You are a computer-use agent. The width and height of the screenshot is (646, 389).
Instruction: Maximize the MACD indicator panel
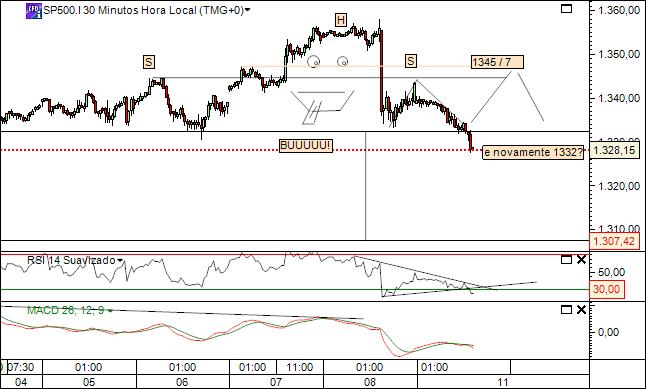click(x=566, y=309)
